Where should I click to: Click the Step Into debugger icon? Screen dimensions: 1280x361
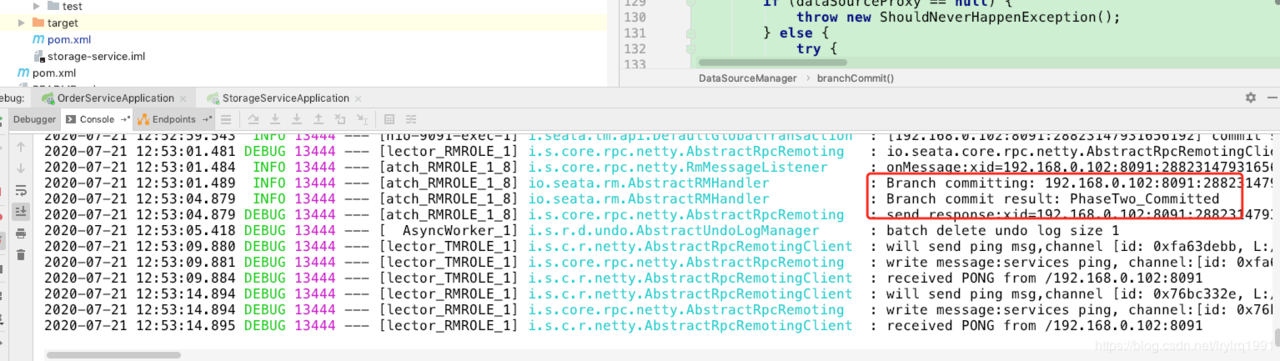(x=275, y=119)
